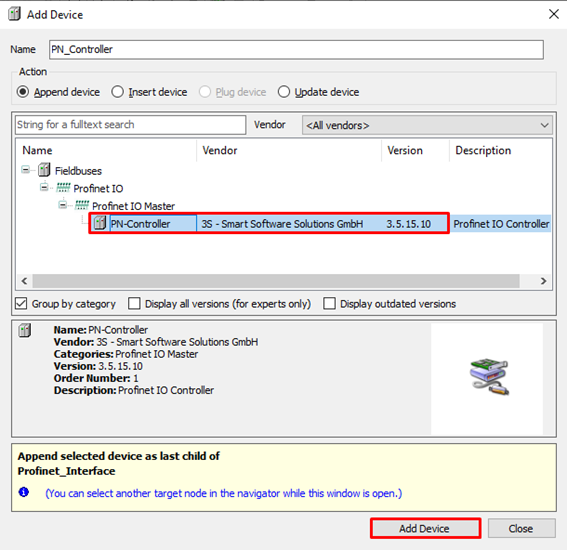Open the All vendors dropdown
The height and width of the screenshot is (550, 567).
point(427,125)
